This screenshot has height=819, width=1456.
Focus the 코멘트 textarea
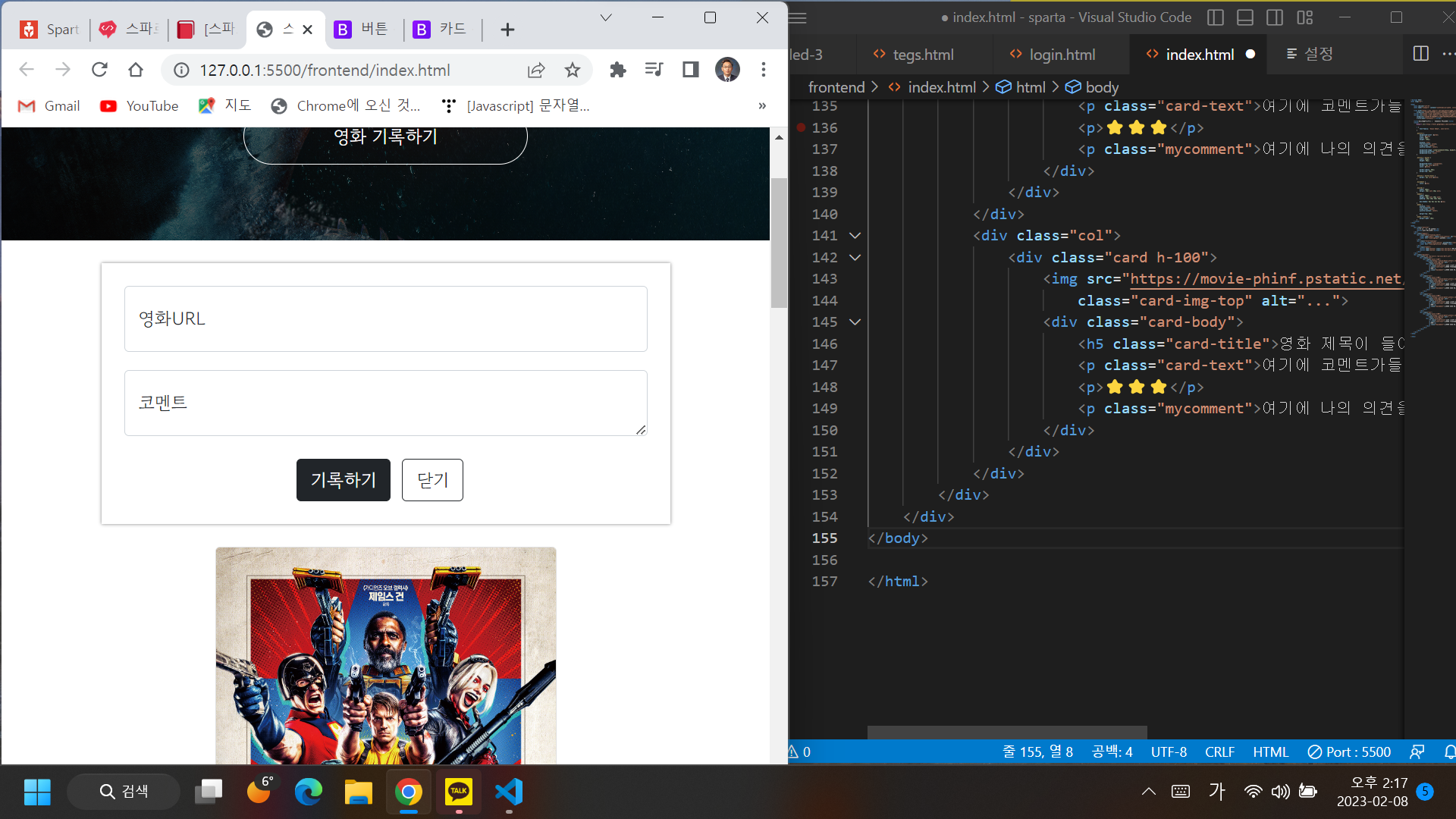coord(386,403)
